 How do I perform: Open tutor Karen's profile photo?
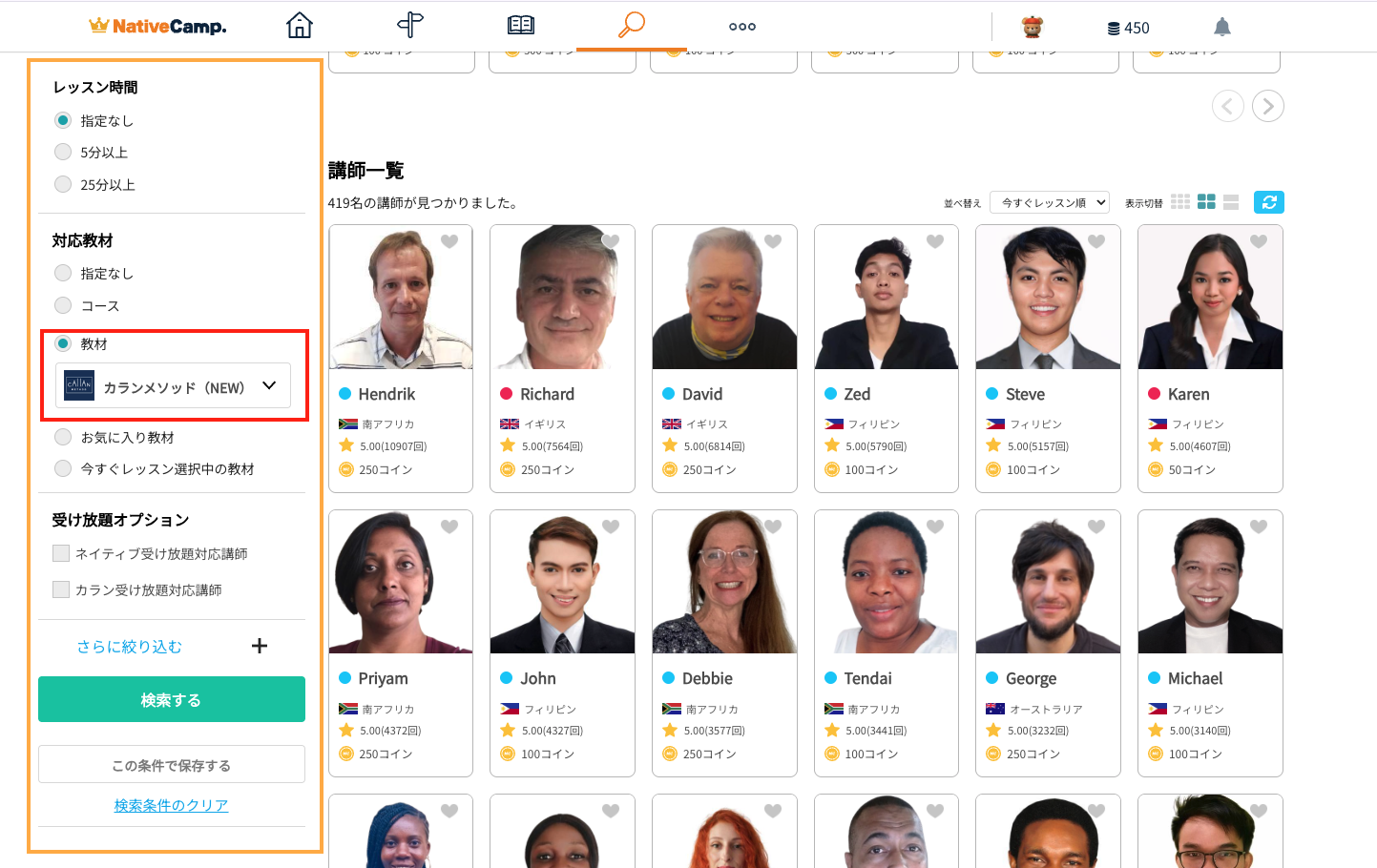pos(1209,298)
